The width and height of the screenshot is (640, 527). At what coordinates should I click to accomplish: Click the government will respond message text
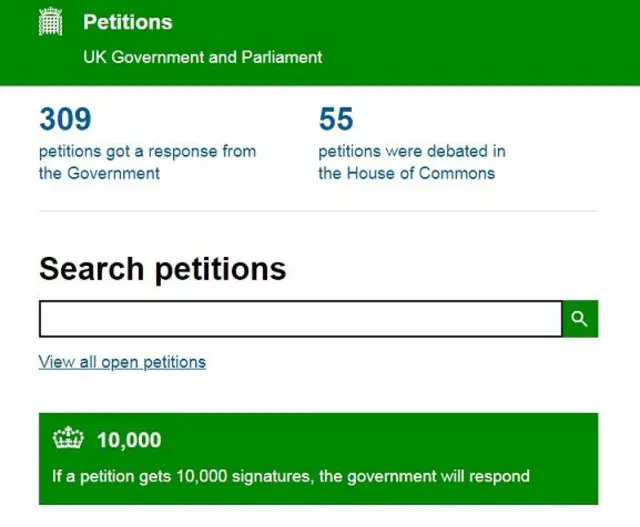coord(290,476)
